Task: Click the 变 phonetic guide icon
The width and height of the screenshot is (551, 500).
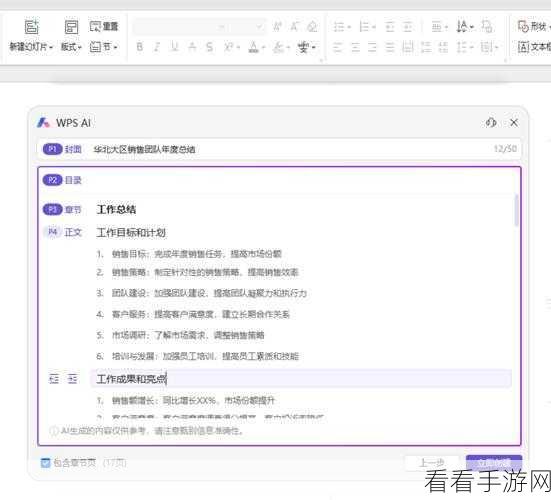Action: pyautogui.click(x=304, y=47)
